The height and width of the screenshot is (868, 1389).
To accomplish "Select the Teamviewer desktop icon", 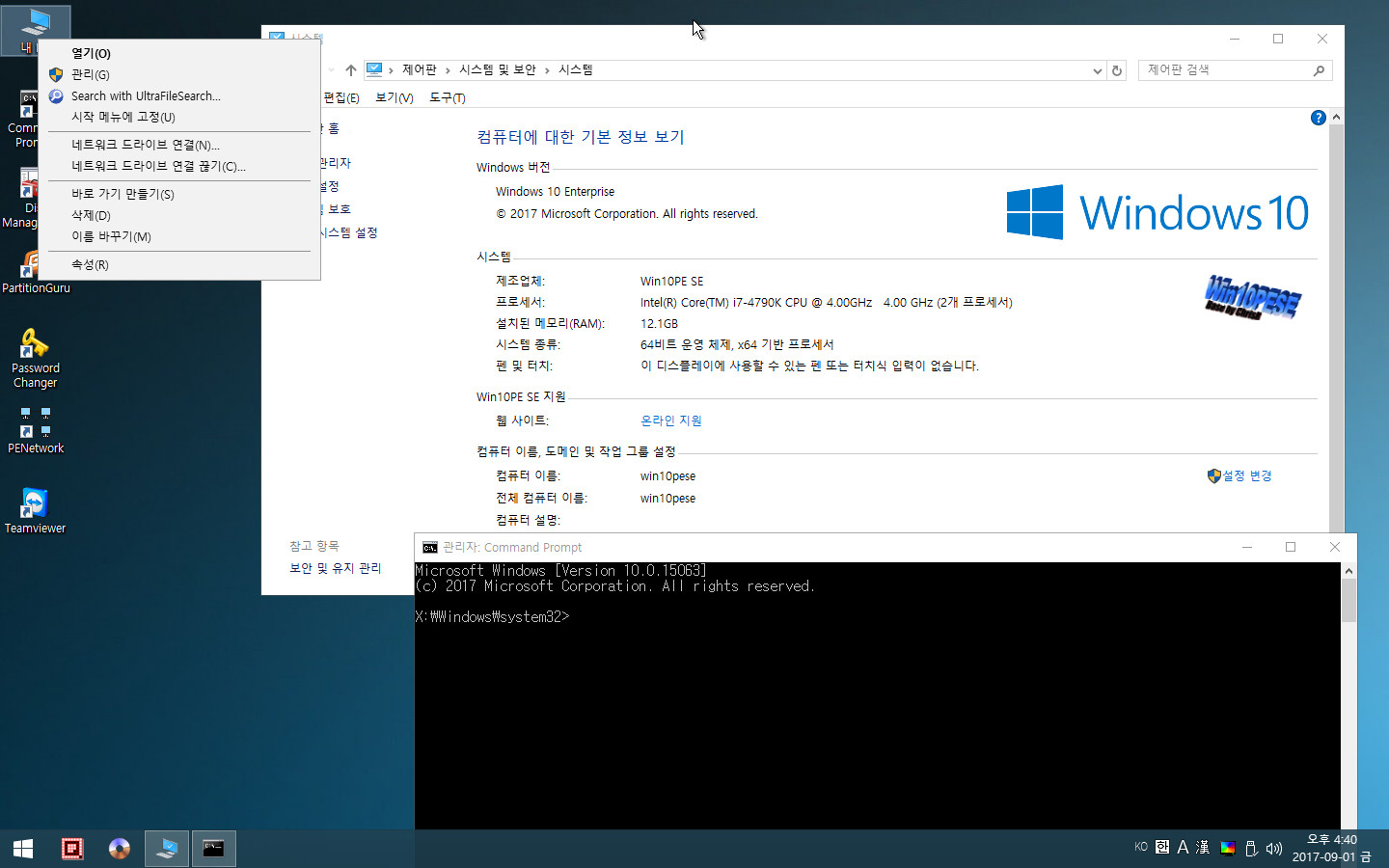I will click(36, 511).
